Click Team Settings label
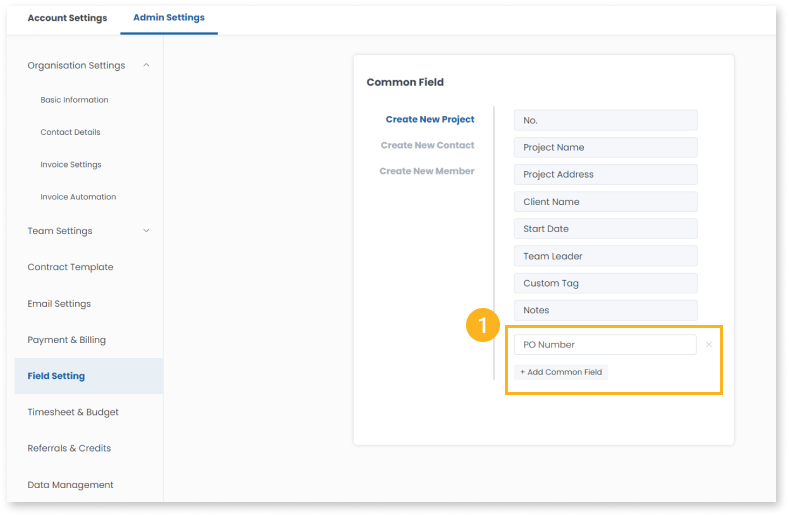The height and width of the screenshot is (516, 789). coord(60,231)
